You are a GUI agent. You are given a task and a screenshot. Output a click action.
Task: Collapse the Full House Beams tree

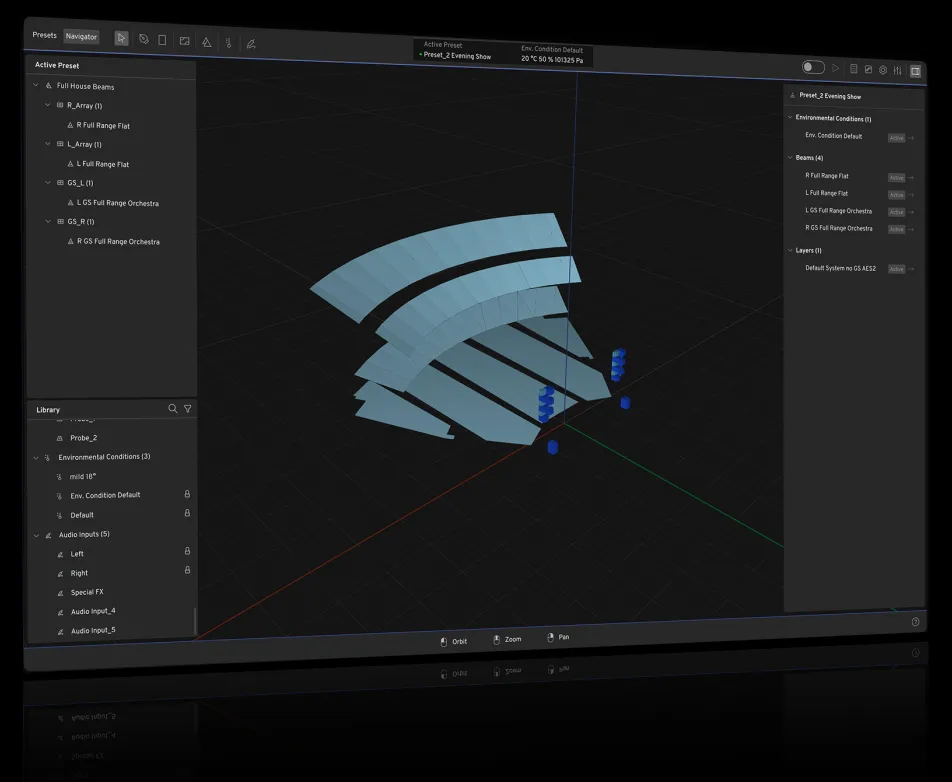pyautogui.click(x=37, y=86)
